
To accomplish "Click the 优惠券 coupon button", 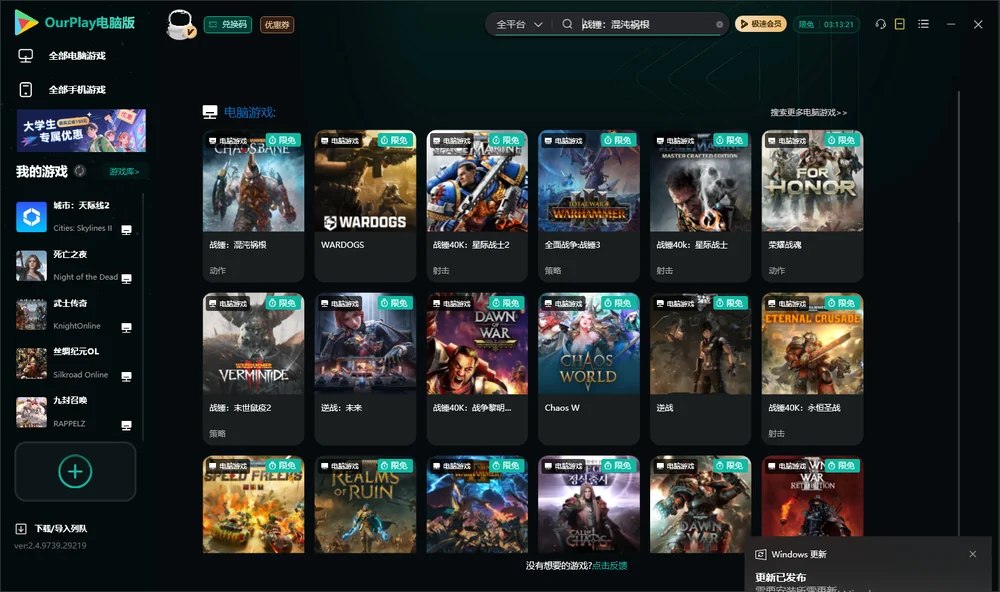I will point(277,25).
